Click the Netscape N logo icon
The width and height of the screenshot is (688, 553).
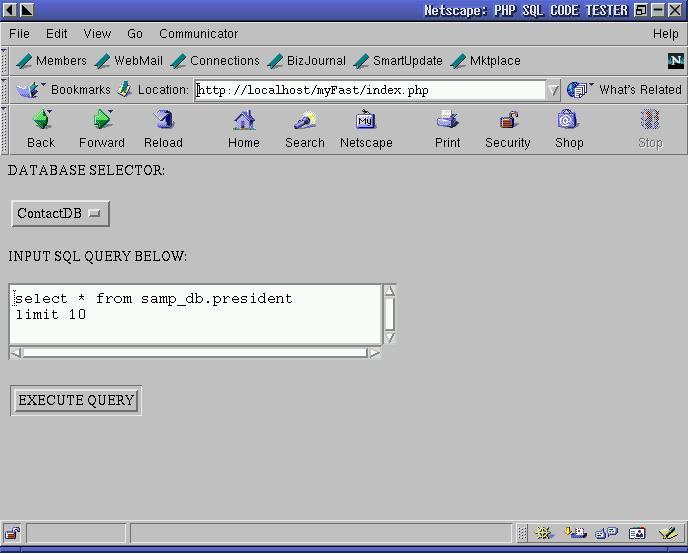point(675,61)
